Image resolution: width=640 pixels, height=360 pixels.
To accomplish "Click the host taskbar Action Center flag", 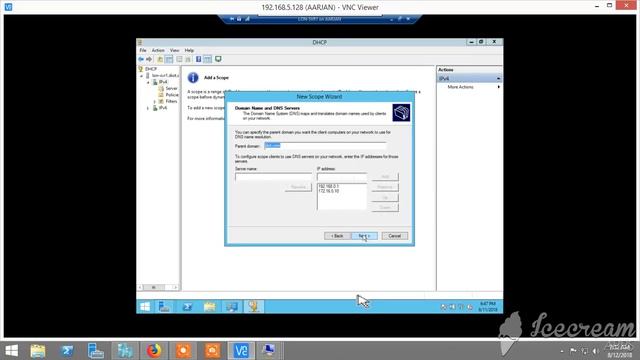I will tap(573, 351).
